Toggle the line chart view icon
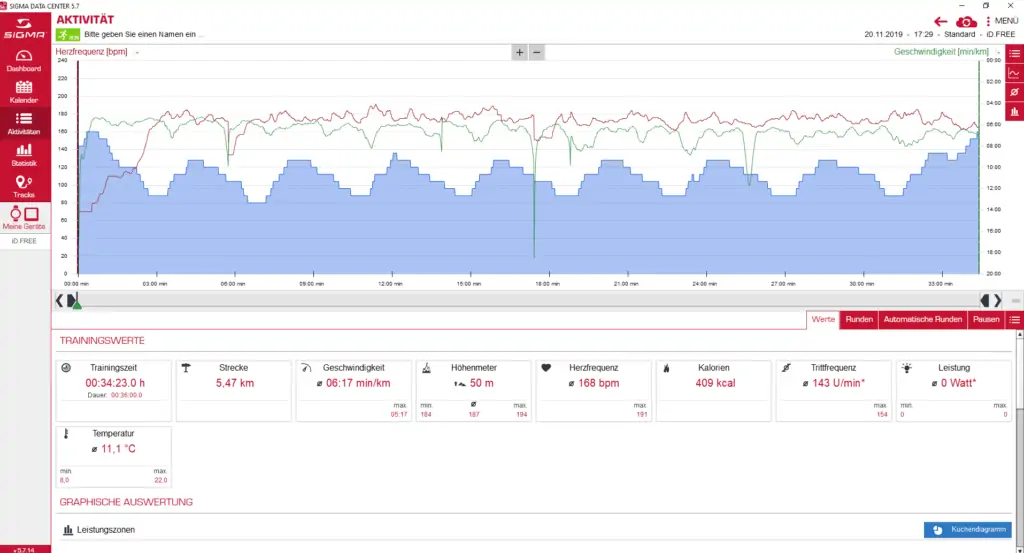This screenshot has height=553, width=1024. pyautogui.click(x=1015, y=73)
